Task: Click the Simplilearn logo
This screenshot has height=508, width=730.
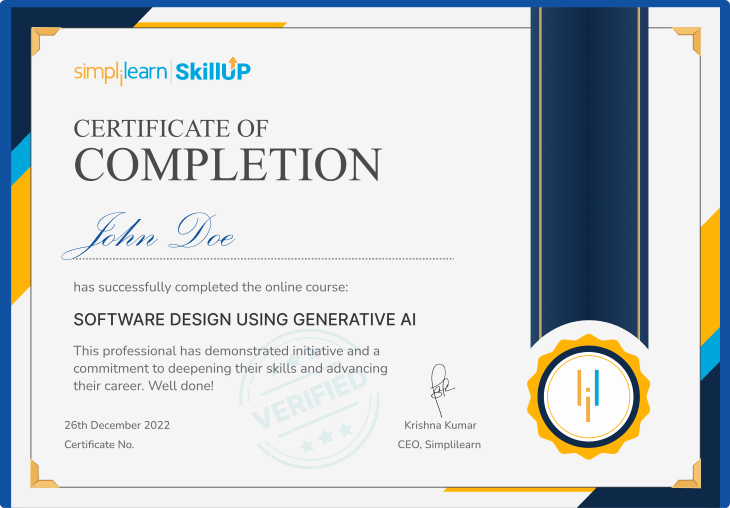Action: click(x=121, y=71)
